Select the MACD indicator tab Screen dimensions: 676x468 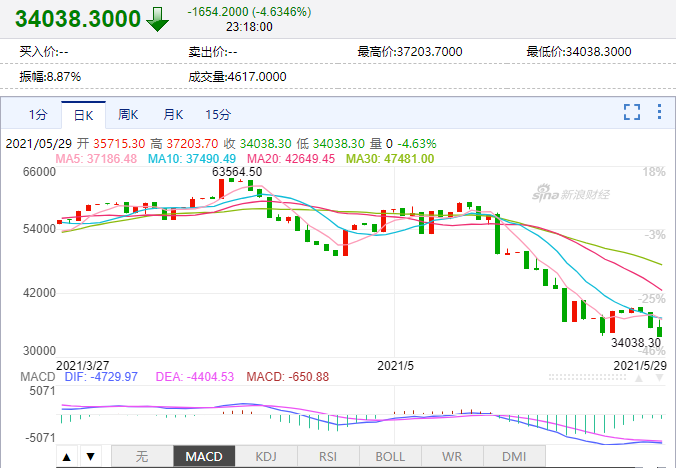pyautogui.click(x=204, y=457)
